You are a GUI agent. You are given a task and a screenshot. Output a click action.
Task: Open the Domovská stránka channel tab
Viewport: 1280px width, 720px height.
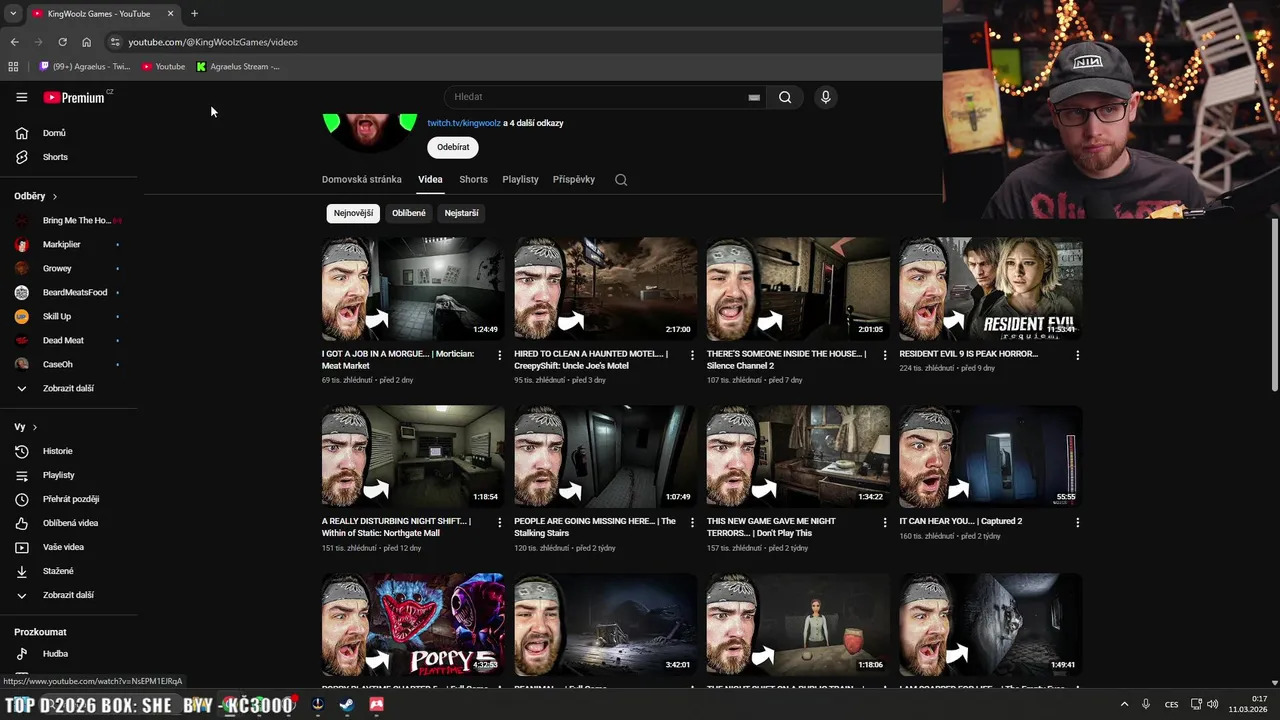pyautogui.click(x=362, y=180)
